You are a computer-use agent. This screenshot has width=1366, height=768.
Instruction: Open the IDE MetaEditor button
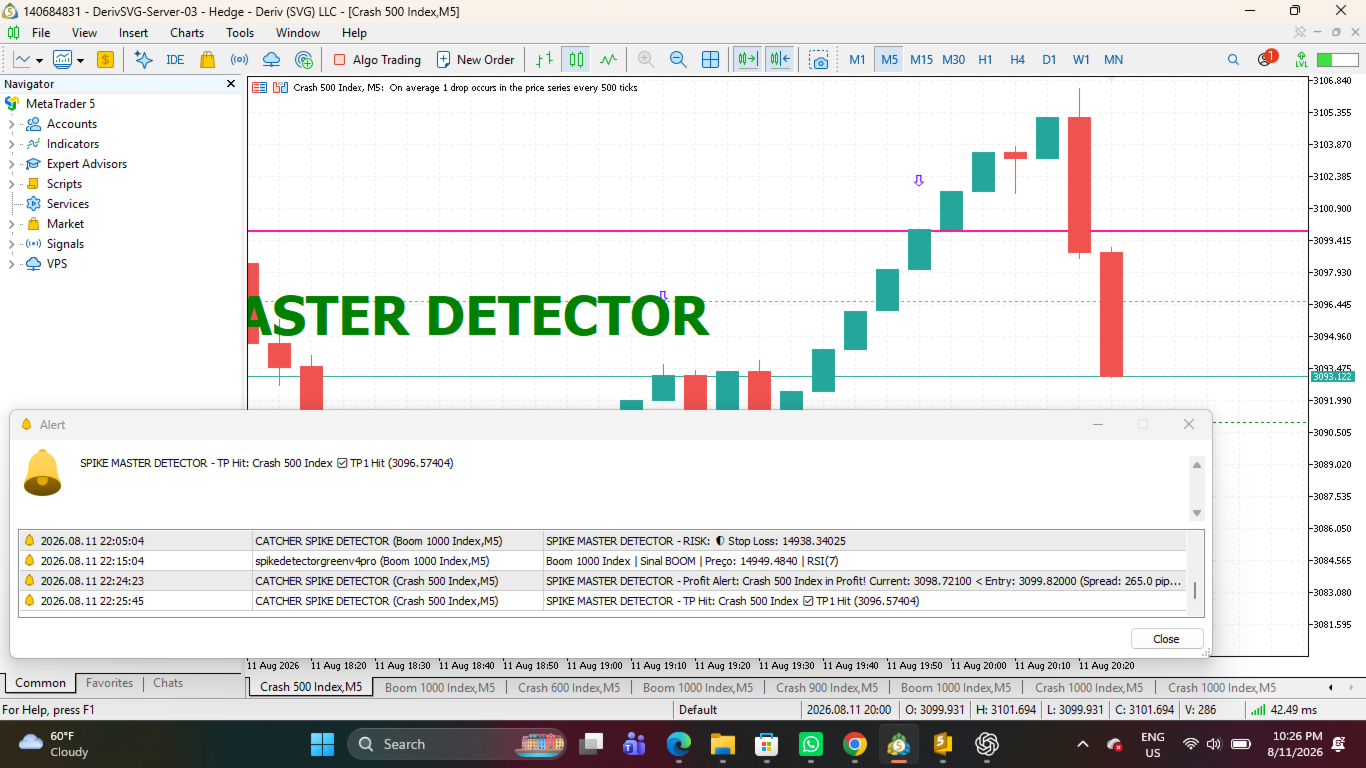(x=175, y=60)
